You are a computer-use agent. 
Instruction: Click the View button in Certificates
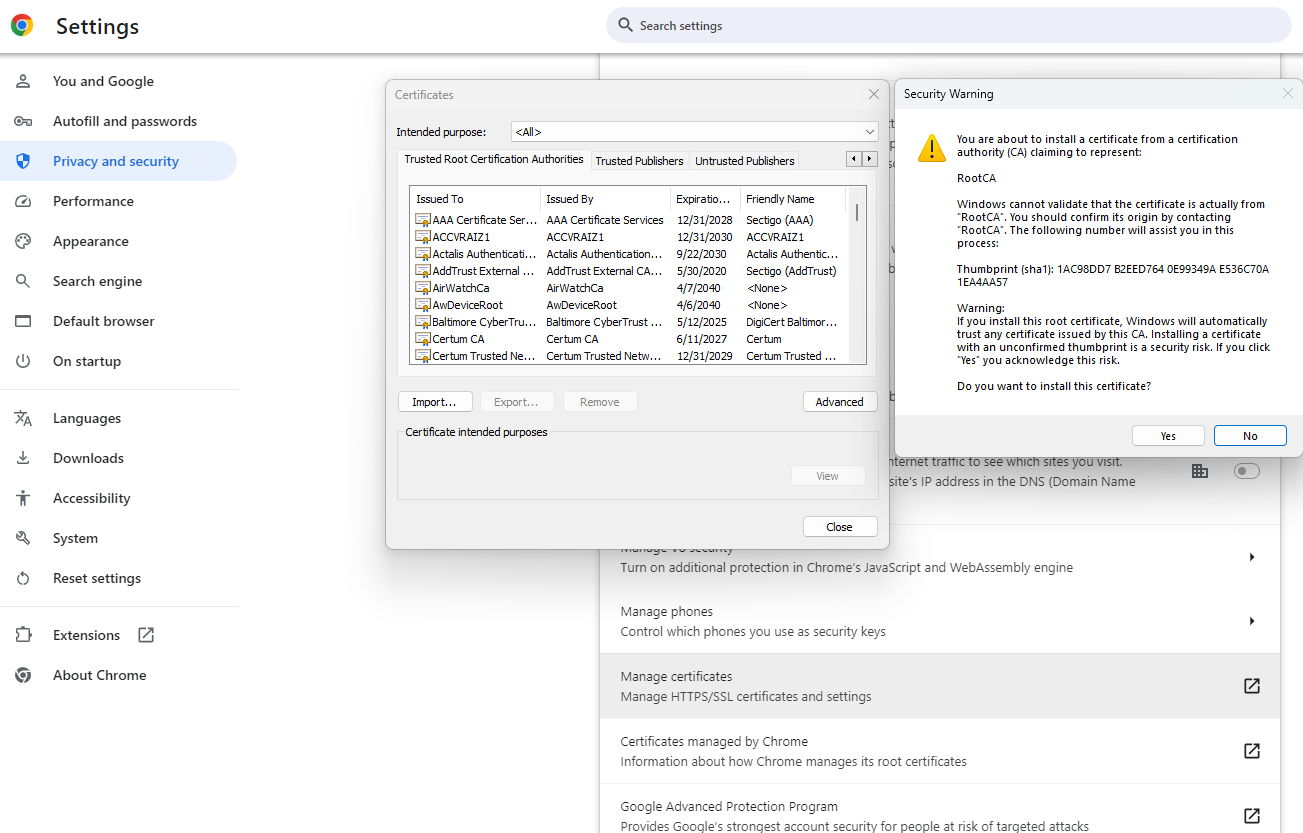pyautogui.click(x=828, y=476)
